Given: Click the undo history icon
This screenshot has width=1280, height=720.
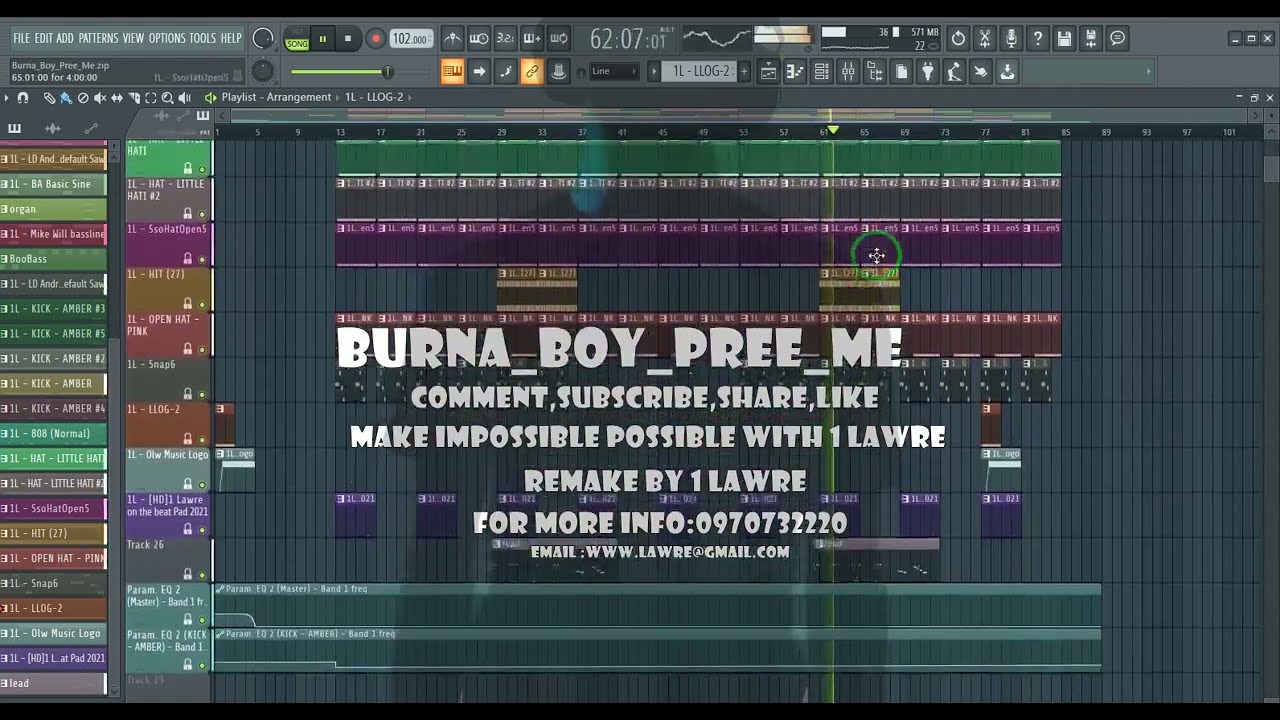Looking at the screenshot, I should tap(958, 39).
